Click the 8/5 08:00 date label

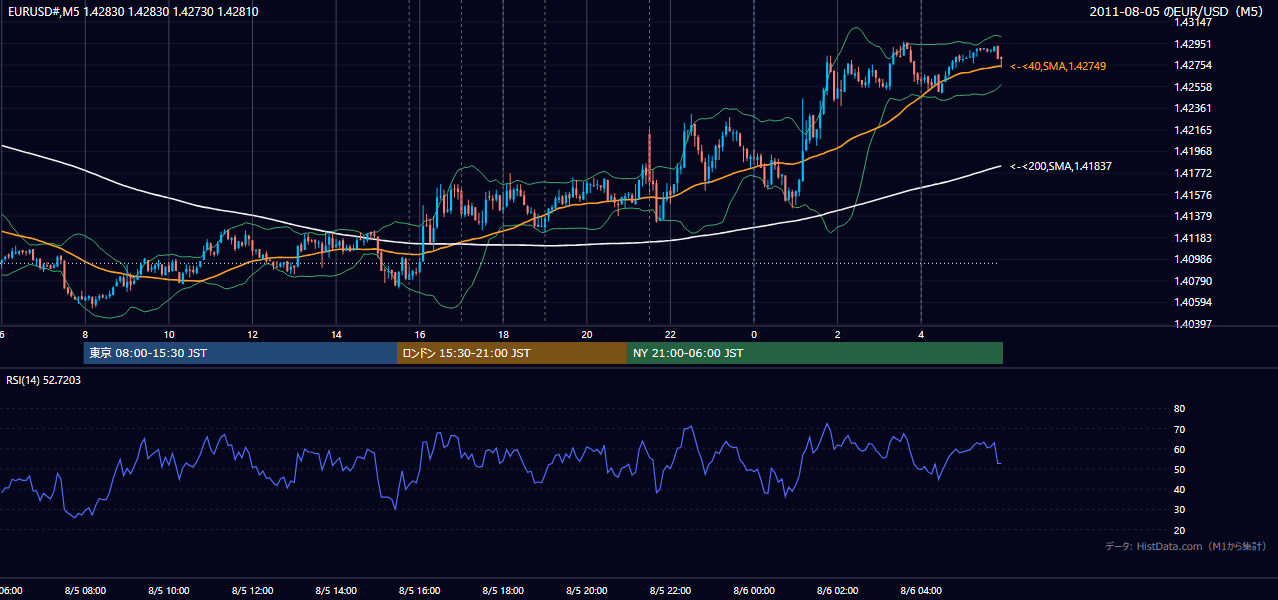pos(85,591)
